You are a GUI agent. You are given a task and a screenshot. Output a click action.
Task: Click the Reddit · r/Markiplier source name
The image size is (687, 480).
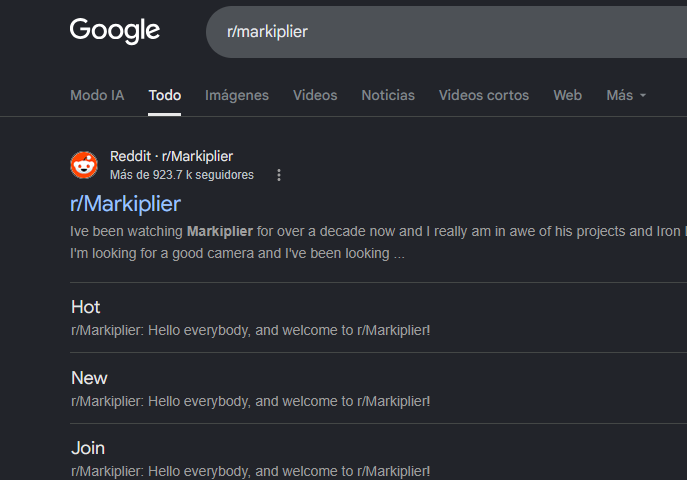pos(171,156)
